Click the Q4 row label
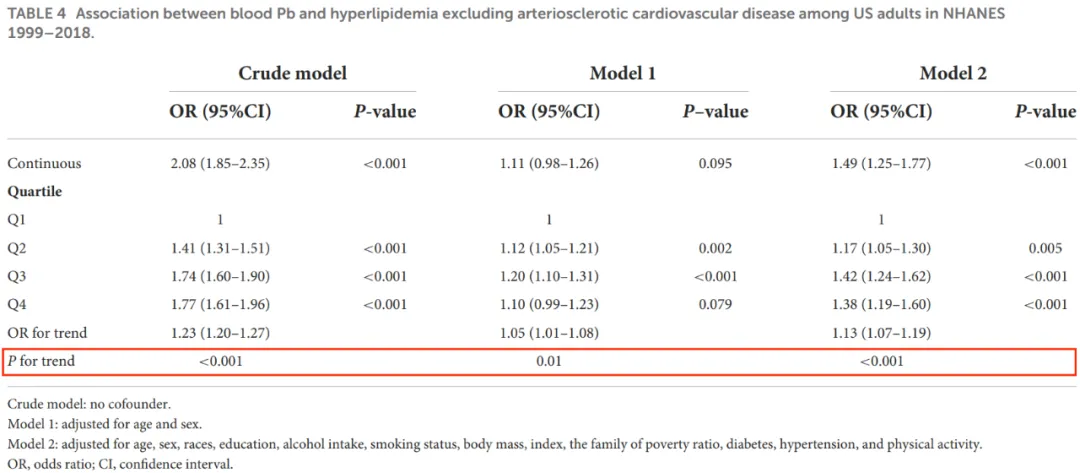The width and height of the screenshot is (1080, 473). [x=16, y=304]
